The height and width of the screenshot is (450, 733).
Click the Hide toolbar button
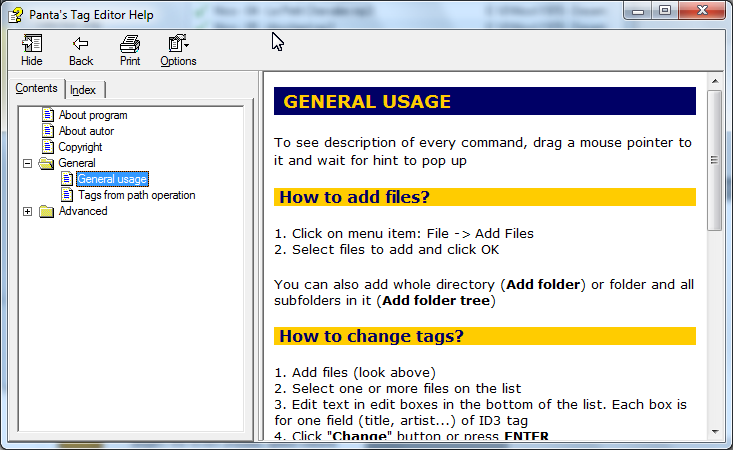(32, 50)
